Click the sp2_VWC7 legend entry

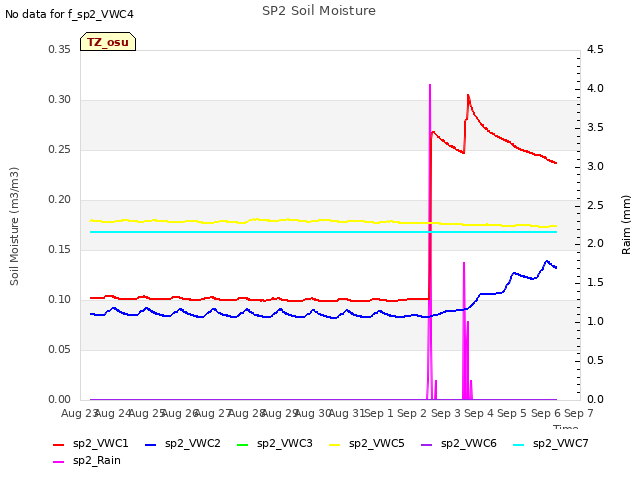point(551,444)
